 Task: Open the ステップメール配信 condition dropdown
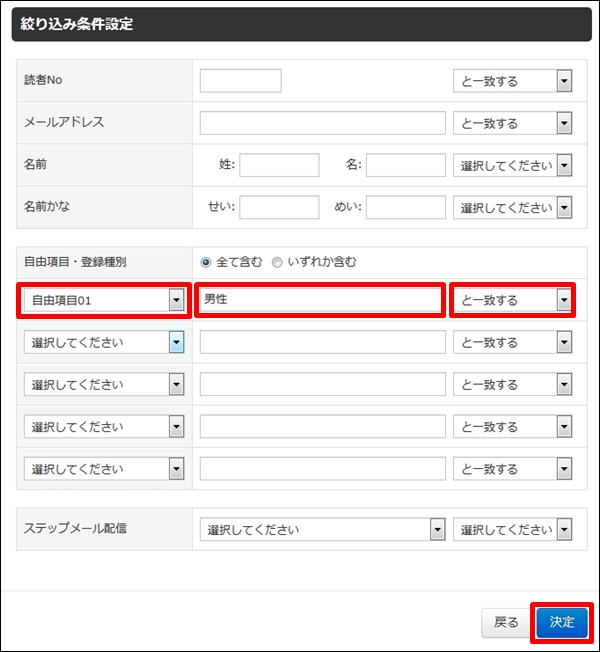click(512, 529)
